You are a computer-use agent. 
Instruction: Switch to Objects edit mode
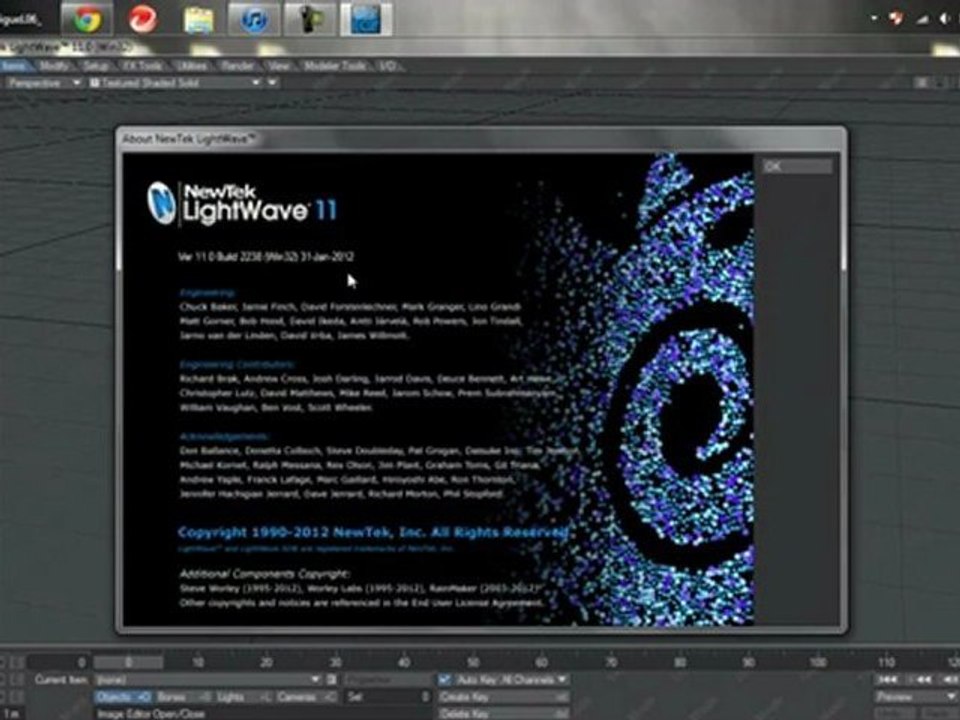pos(123,697)
